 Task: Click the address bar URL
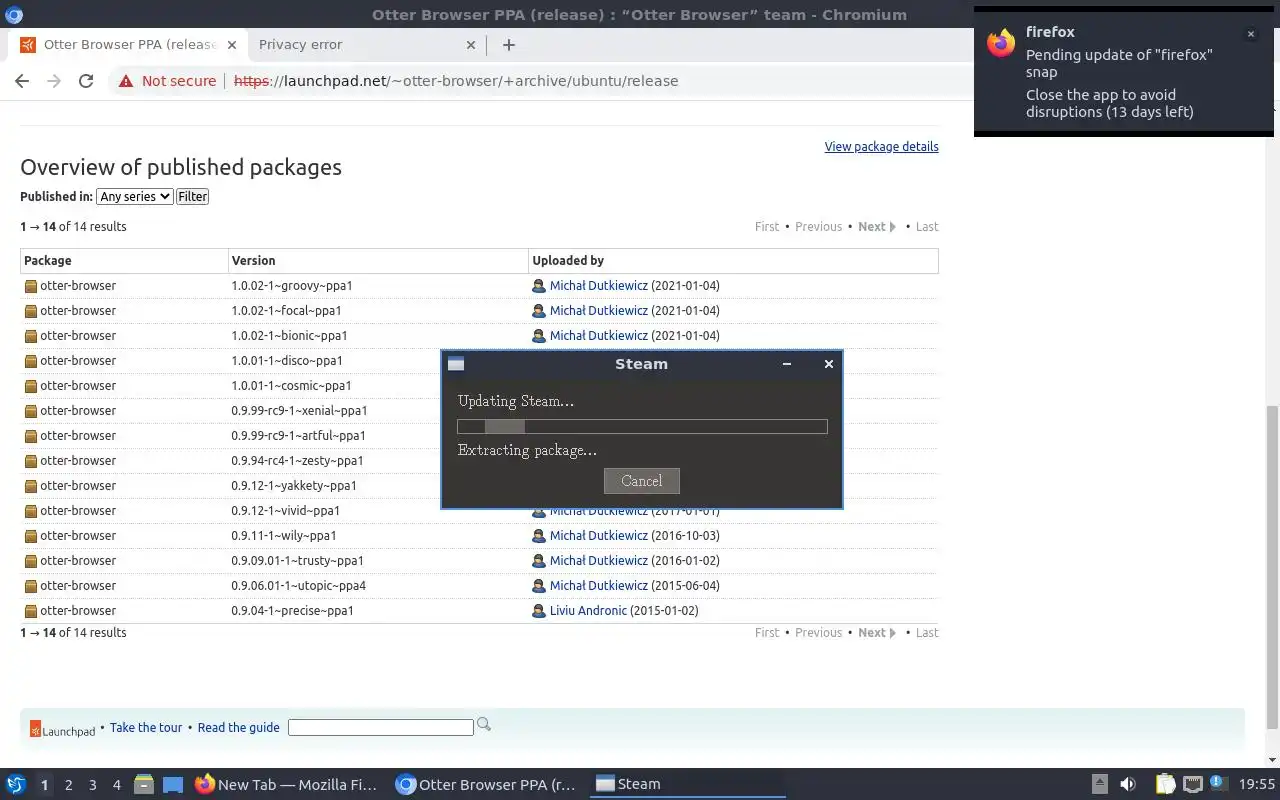456,81
